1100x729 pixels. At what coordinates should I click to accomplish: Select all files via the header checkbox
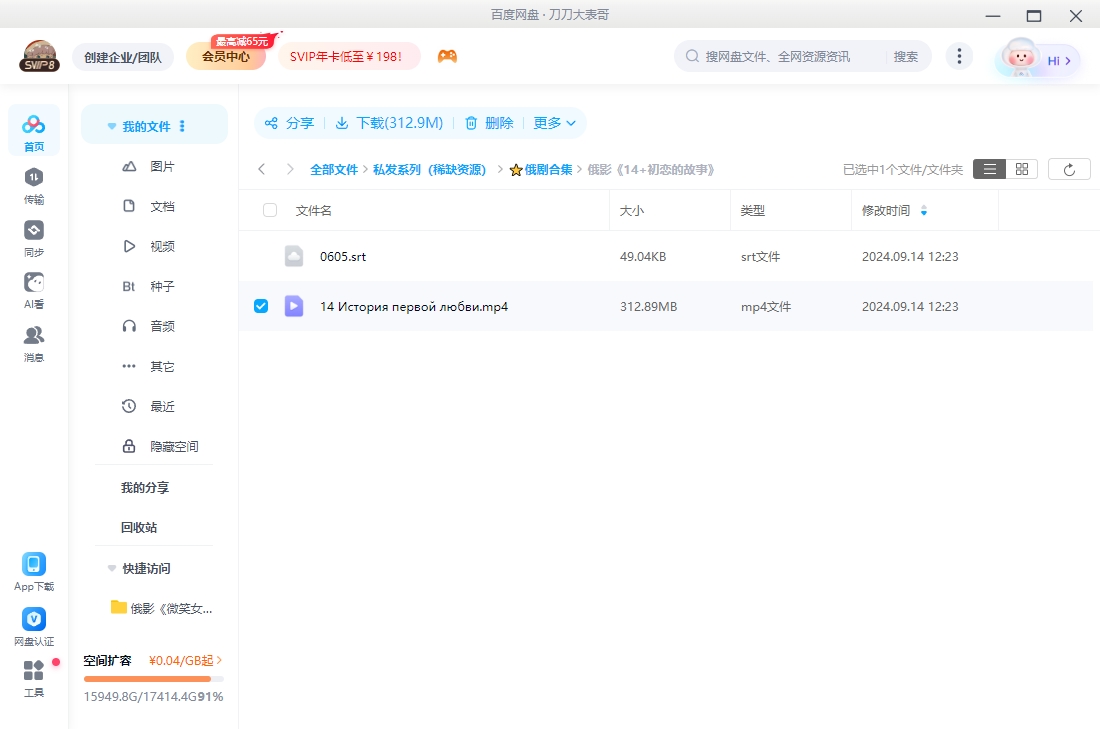coord(268,210)
